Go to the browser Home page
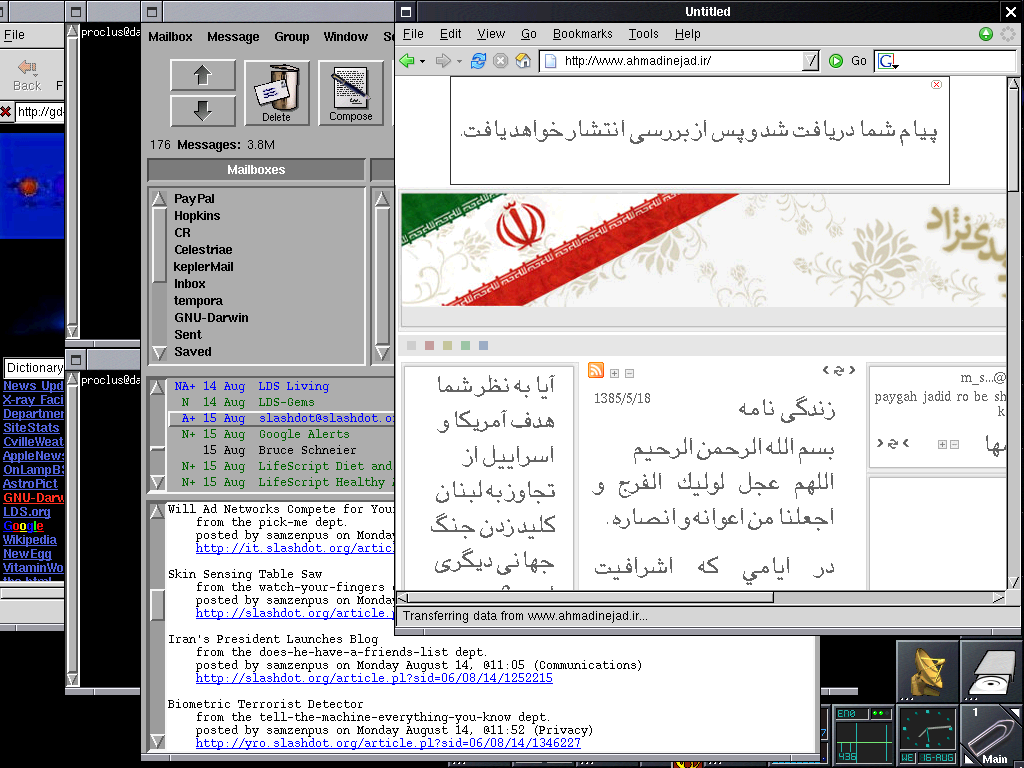Viewport: 1024px width, 768px height. coord(523,61)
